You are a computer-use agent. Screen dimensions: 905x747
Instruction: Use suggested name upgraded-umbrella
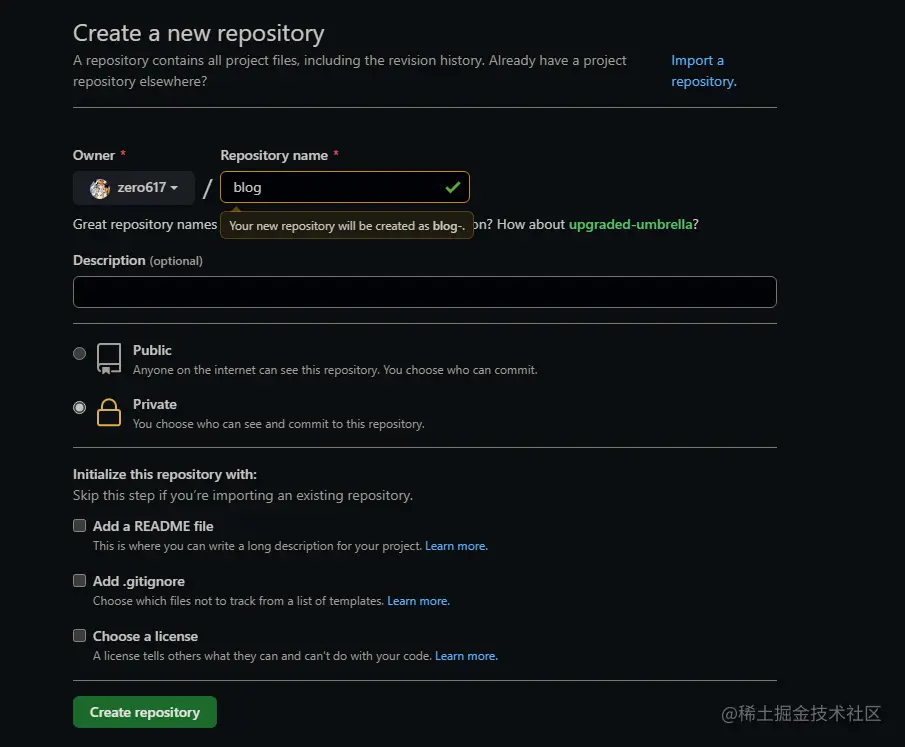pyautogui.click(x=630, y=224)
